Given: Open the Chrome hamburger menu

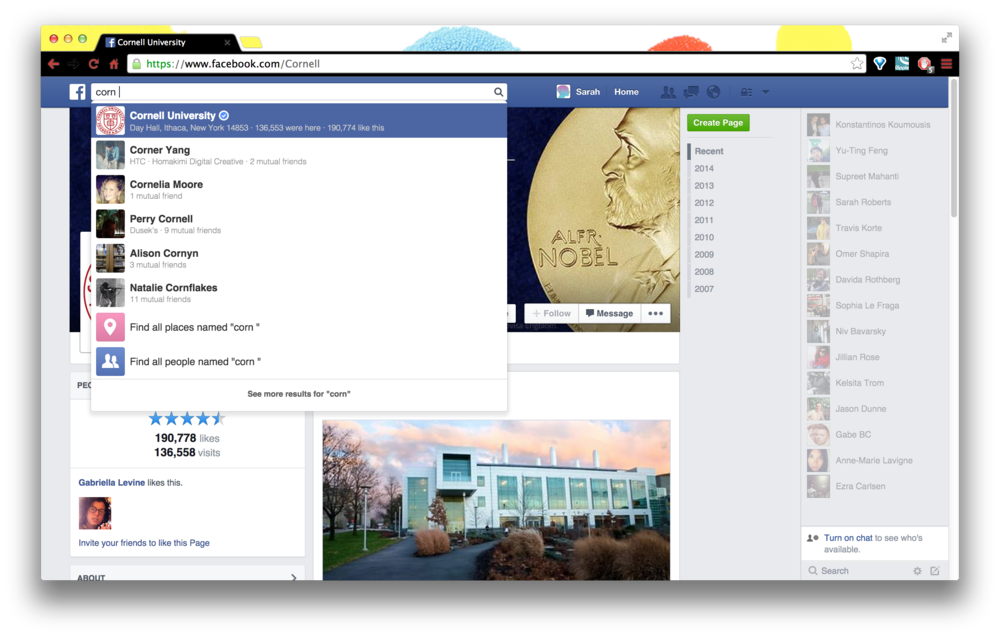Looking at the screenshot, I should click(946, 64).
